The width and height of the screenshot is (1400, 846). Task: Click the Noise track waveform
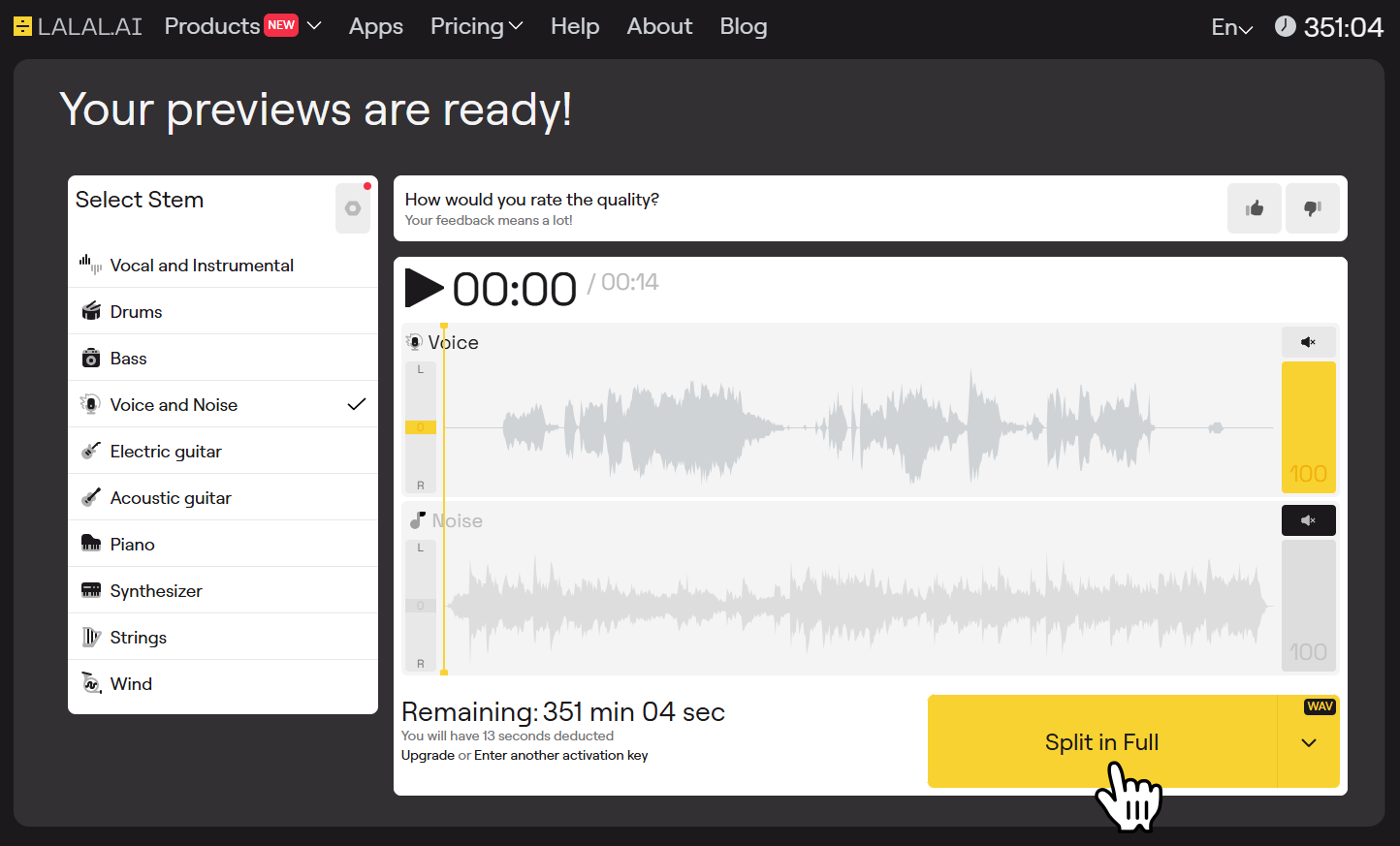click(x=858, y=604)
